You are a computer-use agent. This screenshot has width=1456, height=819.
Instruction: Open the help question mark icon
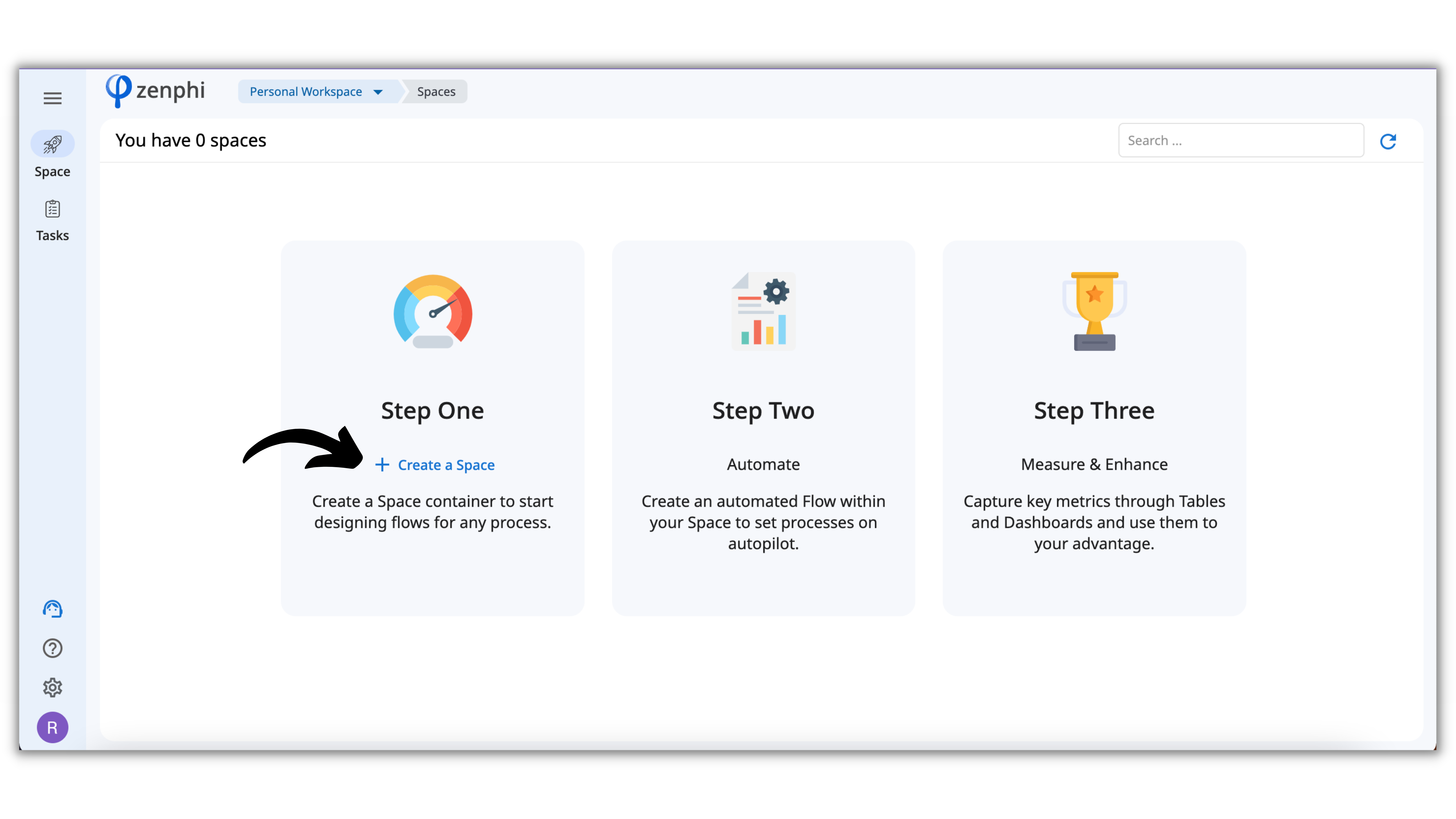(53, 648)
